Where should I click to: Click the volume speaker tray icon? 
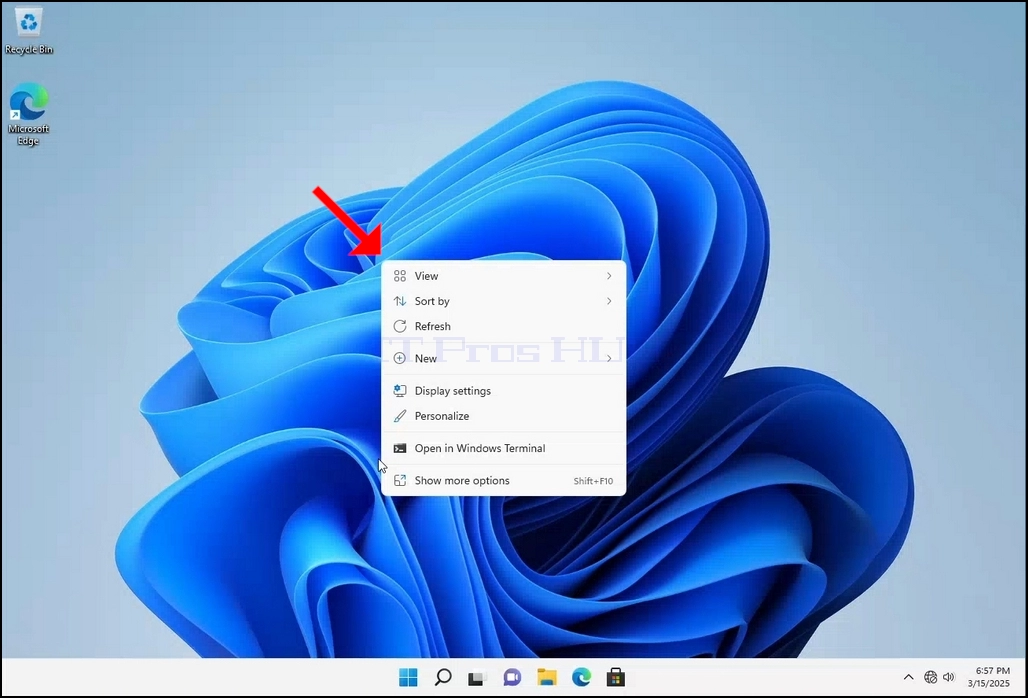[x=949, y=677]
